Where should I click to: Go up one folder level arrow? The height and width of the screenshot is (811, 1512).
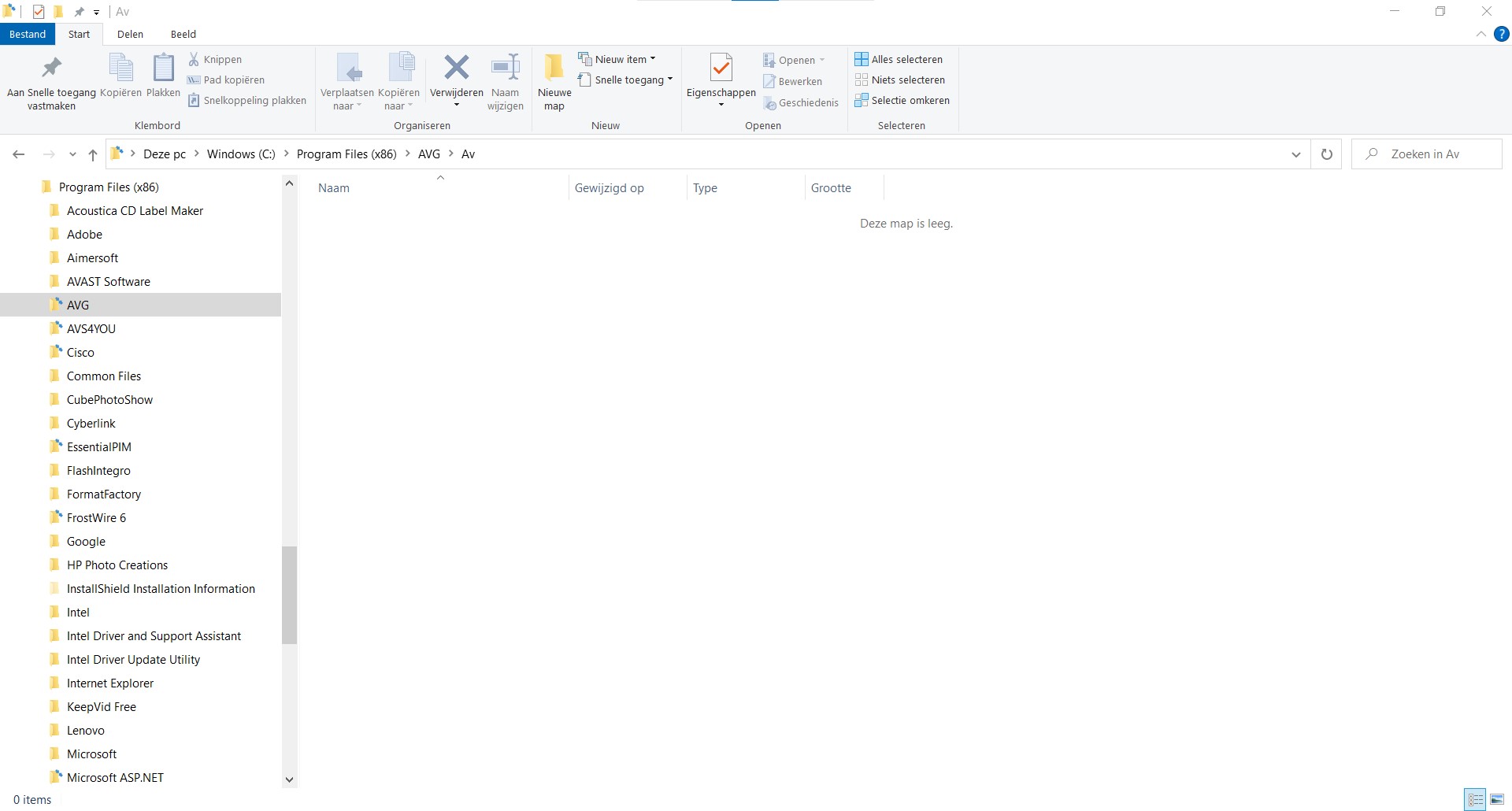93,154
